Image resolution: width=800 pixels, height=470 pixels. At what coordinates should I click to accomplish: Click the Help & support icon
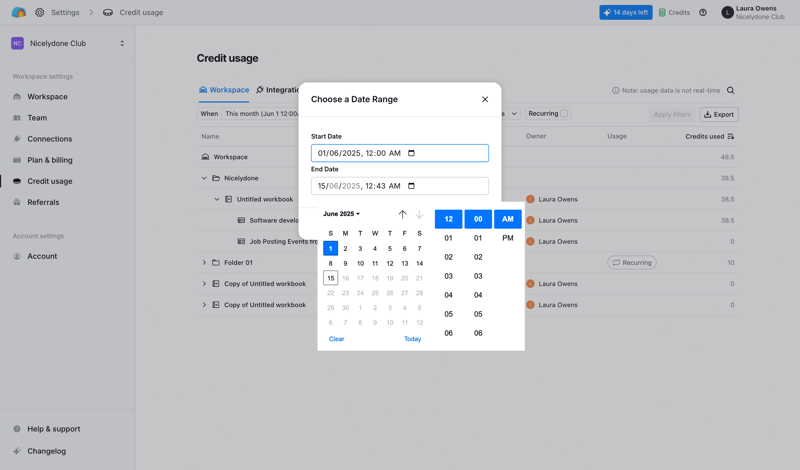tap(17, 429)
